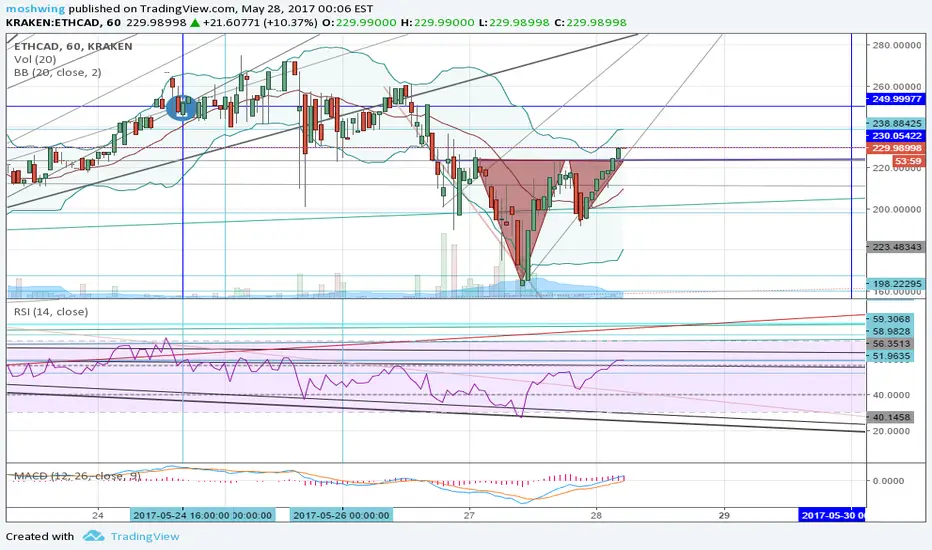The width and height of the screenshot is (932, 550).
Task: Click the green up-arrow price change icon
Action: pos(194,23)
